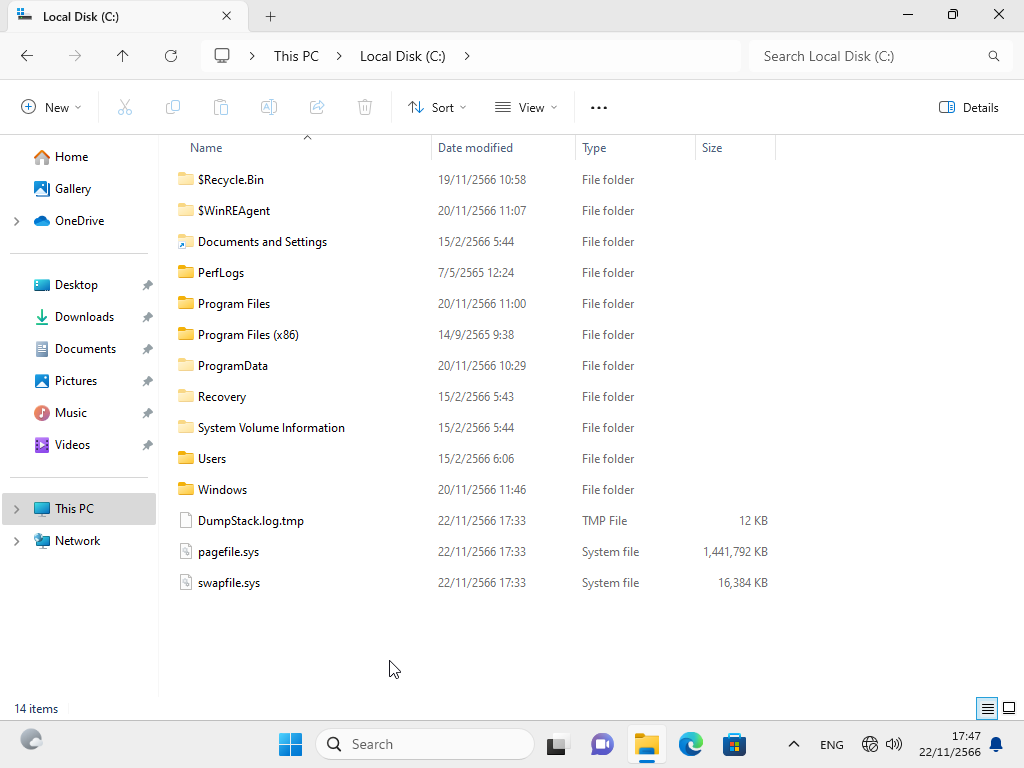
Task: Click the Up directory arrow
Action: pyautogui.click(x=123, y=56)
